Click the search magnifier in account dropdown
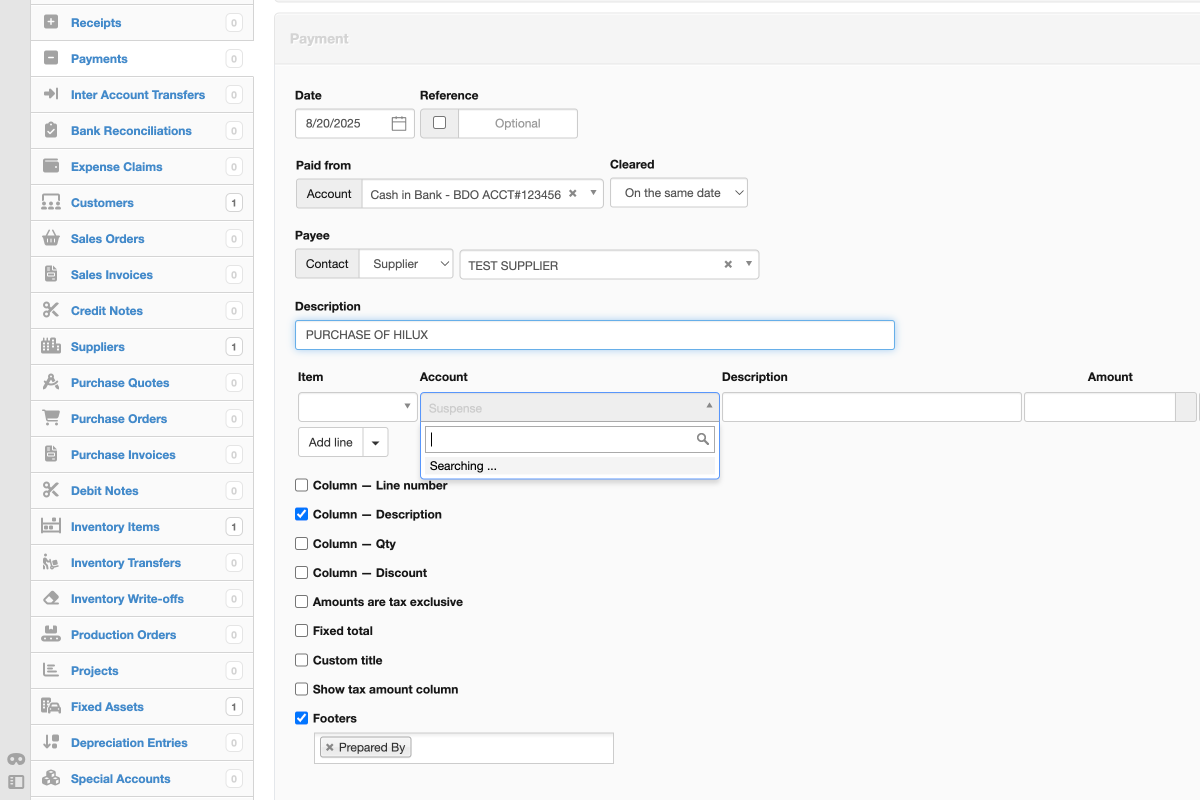The image size is (1200, 800). coord(703,439)
